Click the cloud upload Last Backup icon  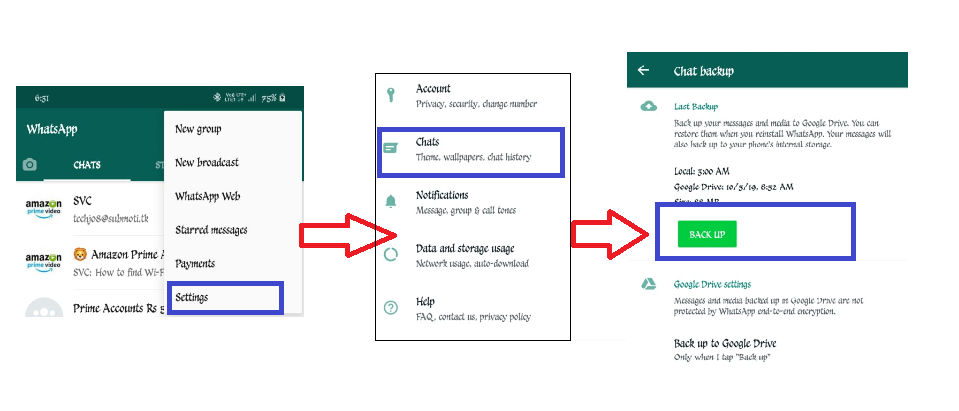[648, 106]
